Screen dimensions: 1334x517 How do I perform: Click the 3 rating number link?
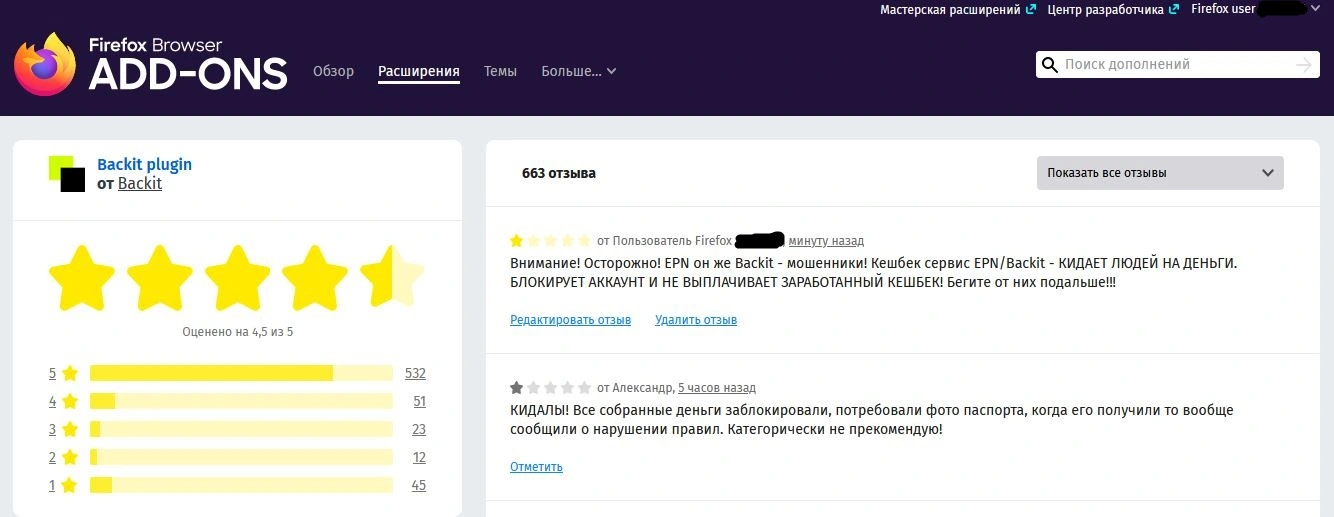(x=52, y=429)
